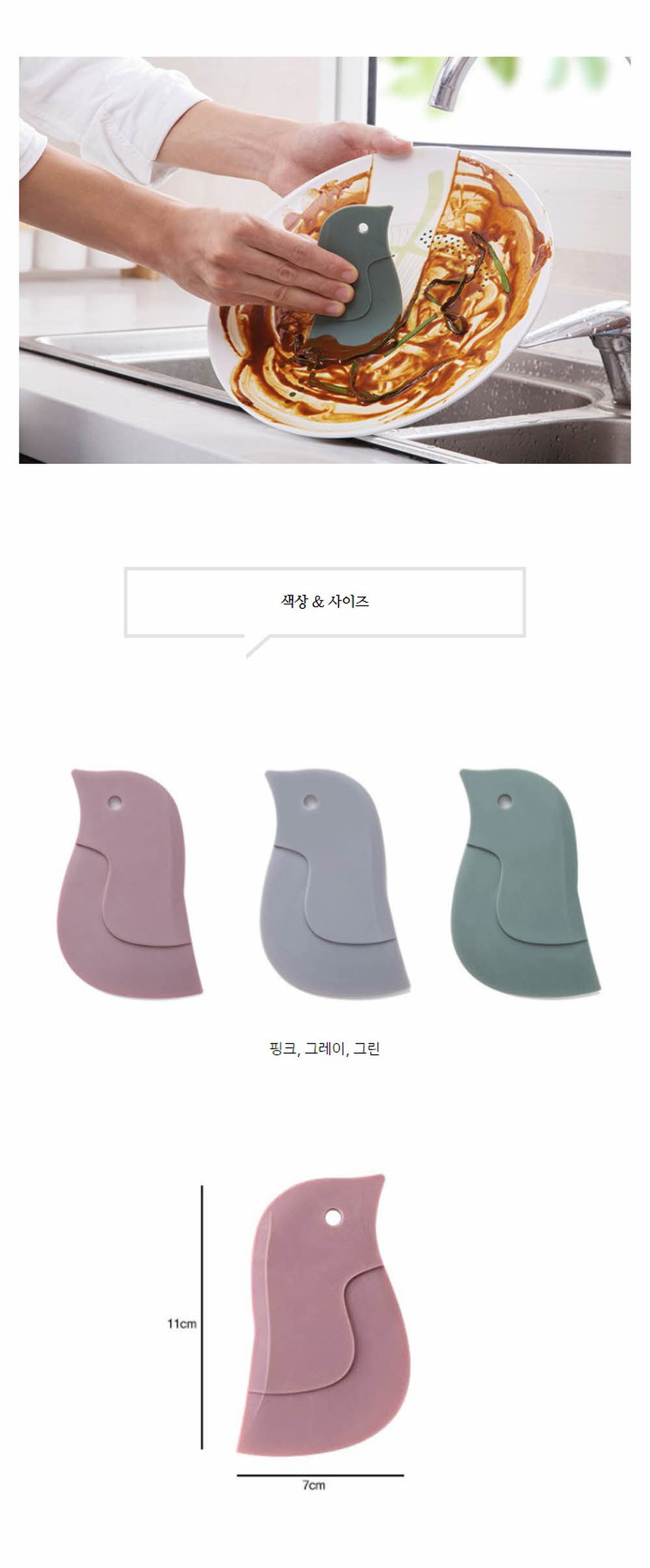Select the gray penguin scraper image
Image resolution: width=650 pixels, height=1568 pixels.
[x=334, y=884]
